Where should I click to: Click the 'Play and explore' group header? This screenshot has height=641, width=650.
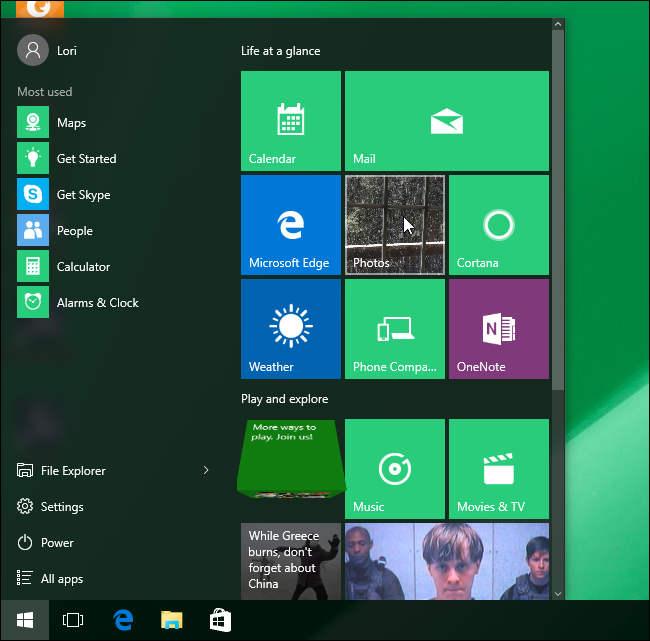(284, 399)
